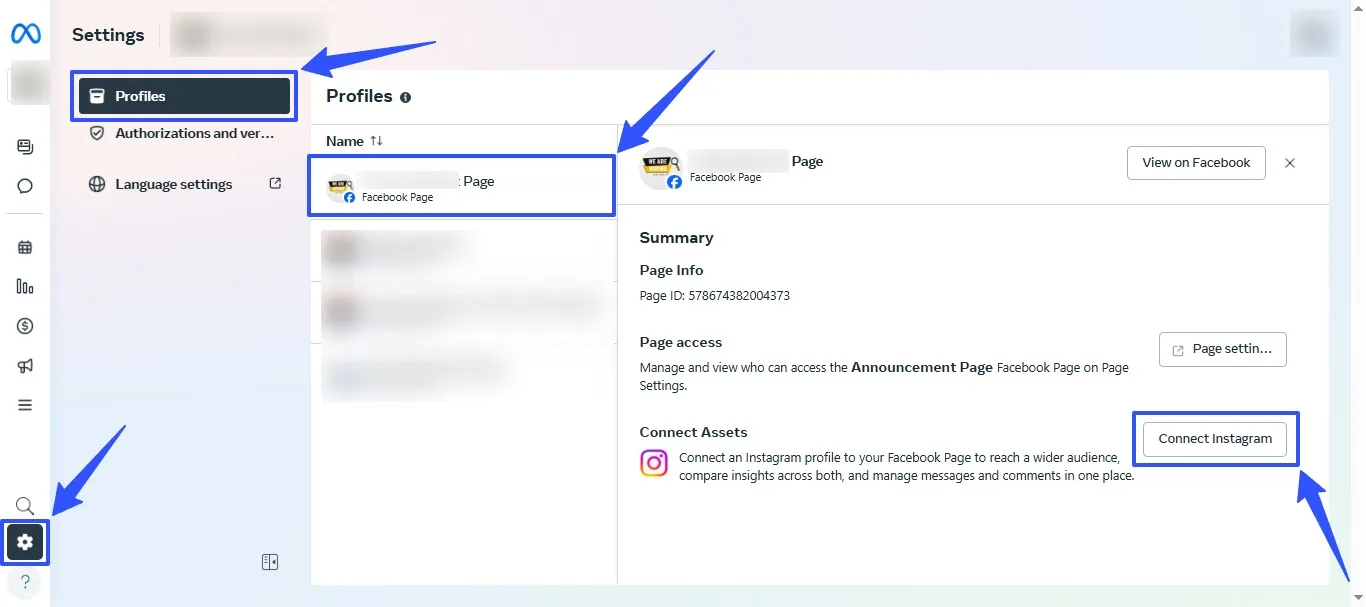Open All Tools hamburger icon
This screenshot has height=607, width=1366.
(24, 404)
